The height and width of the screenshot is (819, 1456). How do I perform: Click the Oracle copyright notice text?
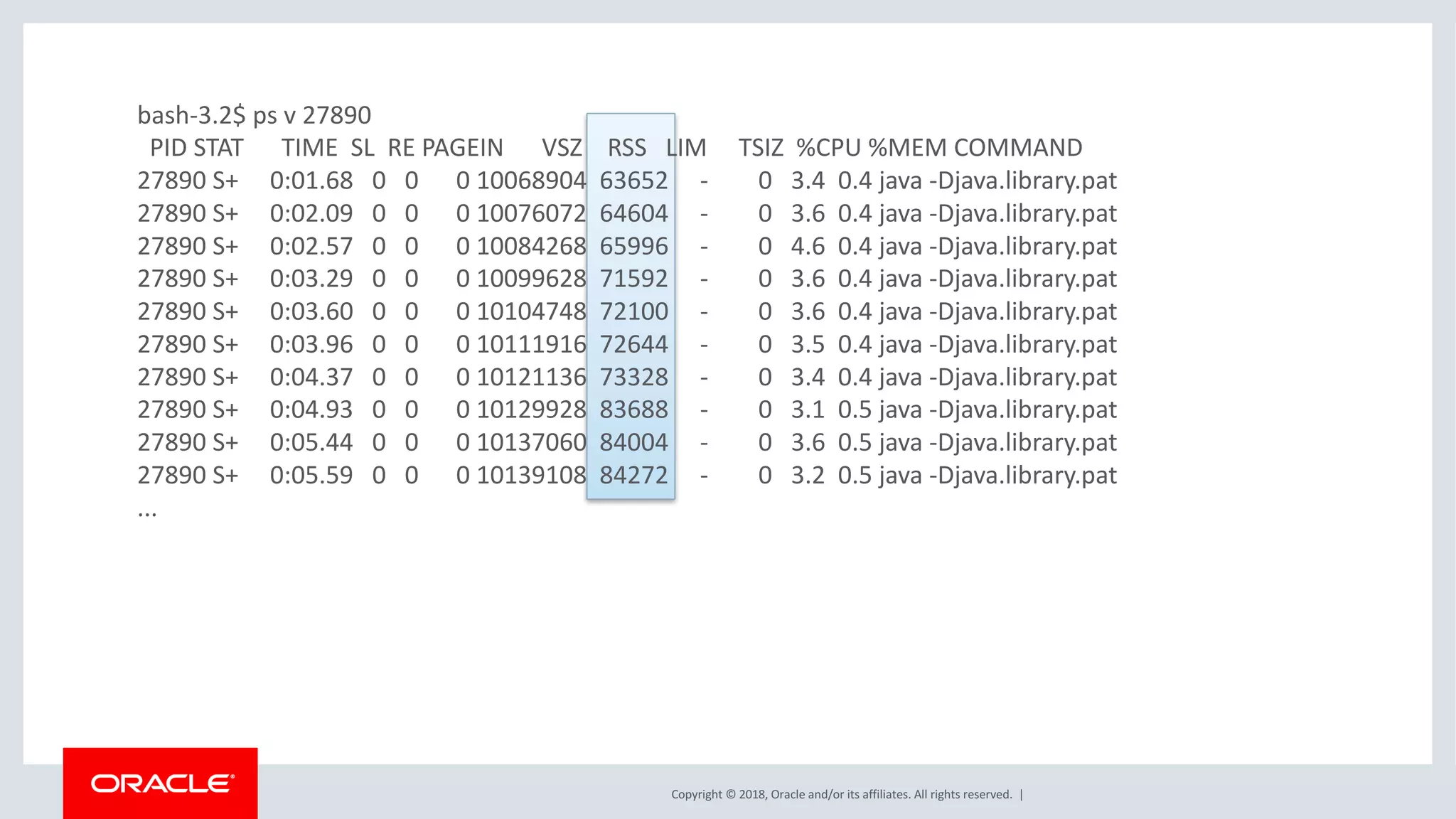tap(842, 794)
